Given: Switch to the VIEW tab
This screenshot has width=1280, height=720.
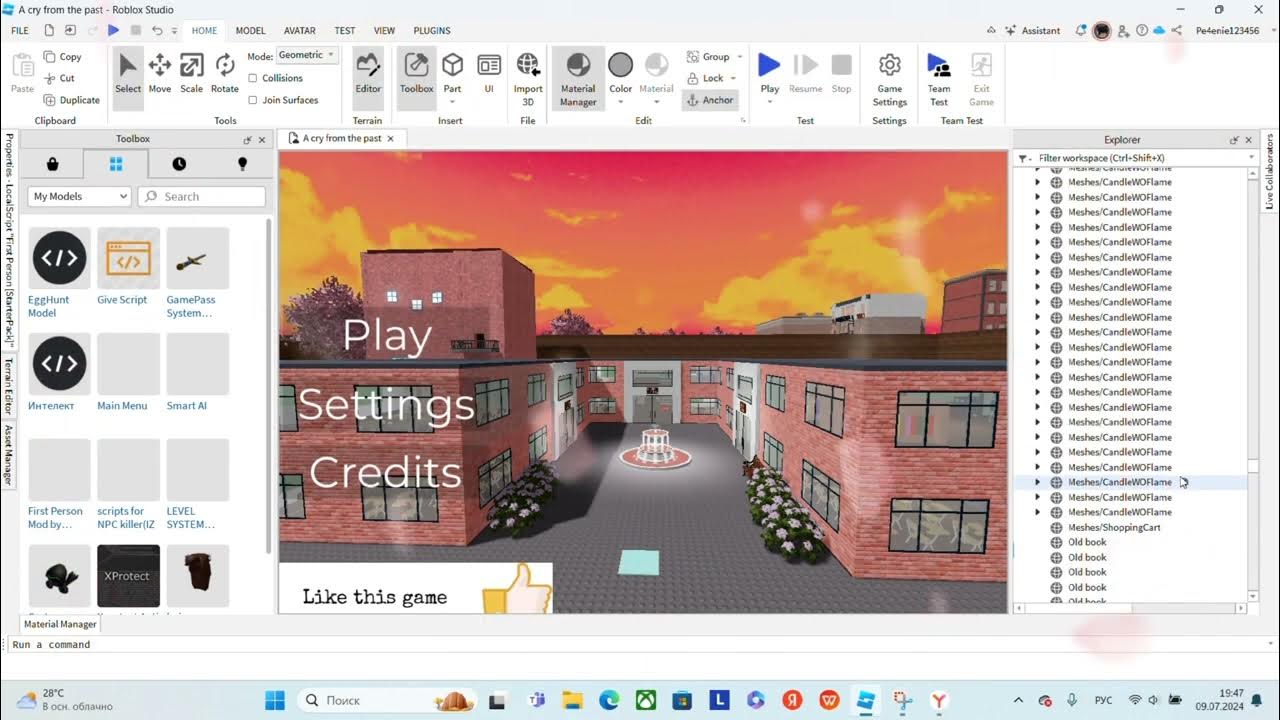Looking at the screenshot, I should [x=384, y=31].
